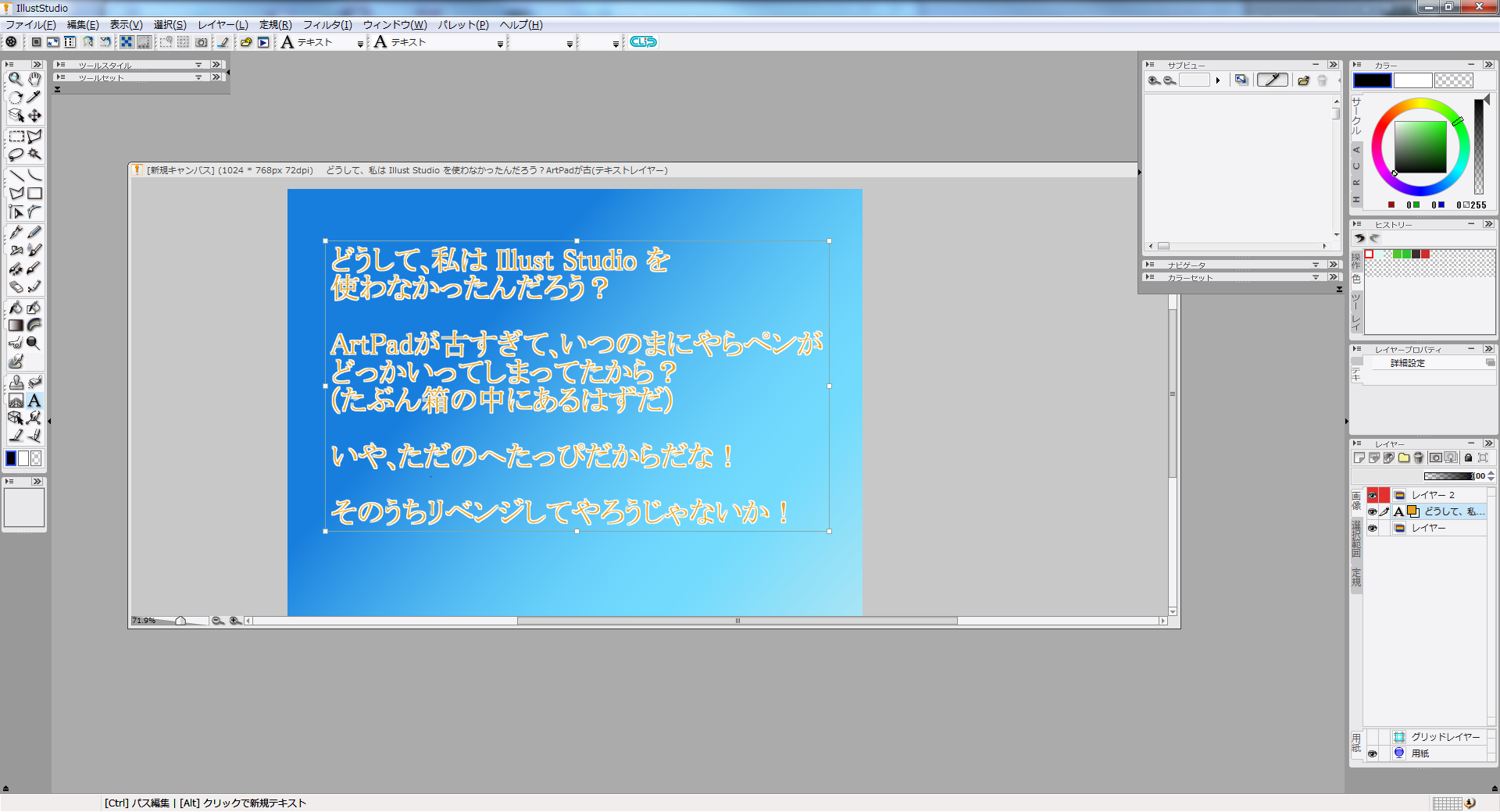The height and width of the screenshot is (812, 1500).
Task: Switch to the 選択範囲 tab in Layer panel
Action: point(1356,539)
